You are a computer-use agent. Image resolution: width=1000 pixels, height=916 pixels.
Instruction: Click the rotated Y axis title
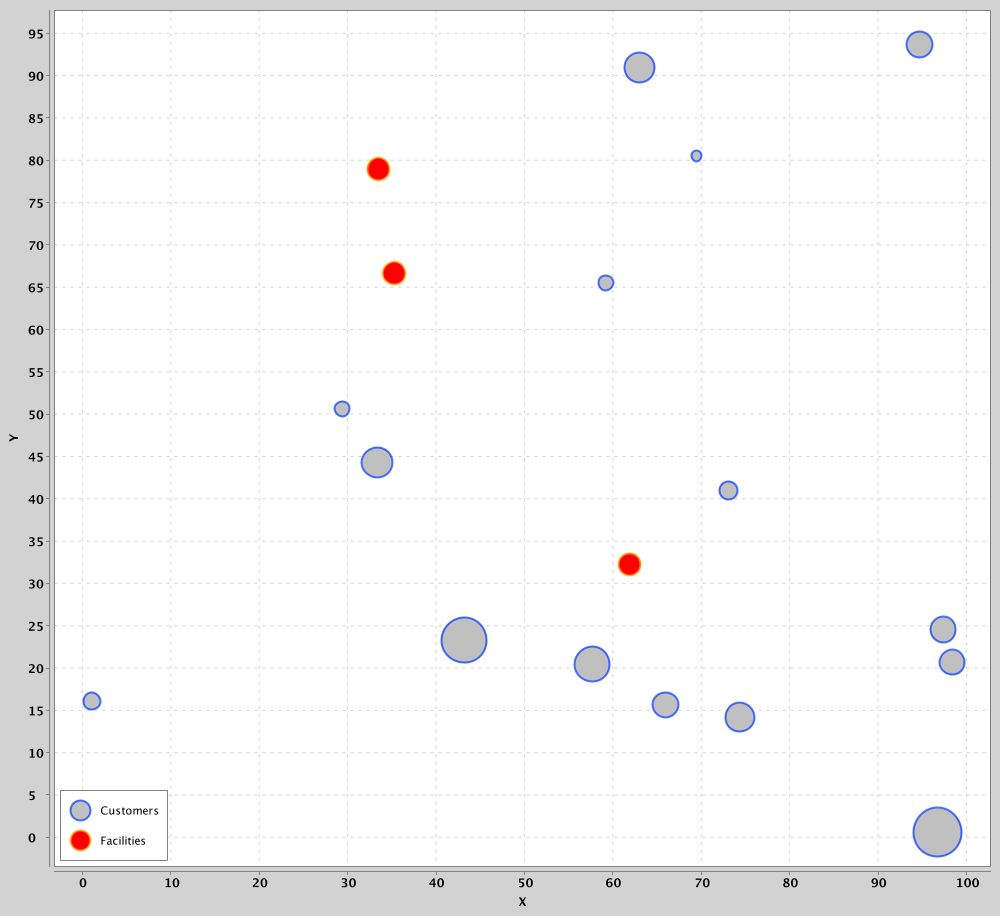pyautogui.click(x=13, y=438)
